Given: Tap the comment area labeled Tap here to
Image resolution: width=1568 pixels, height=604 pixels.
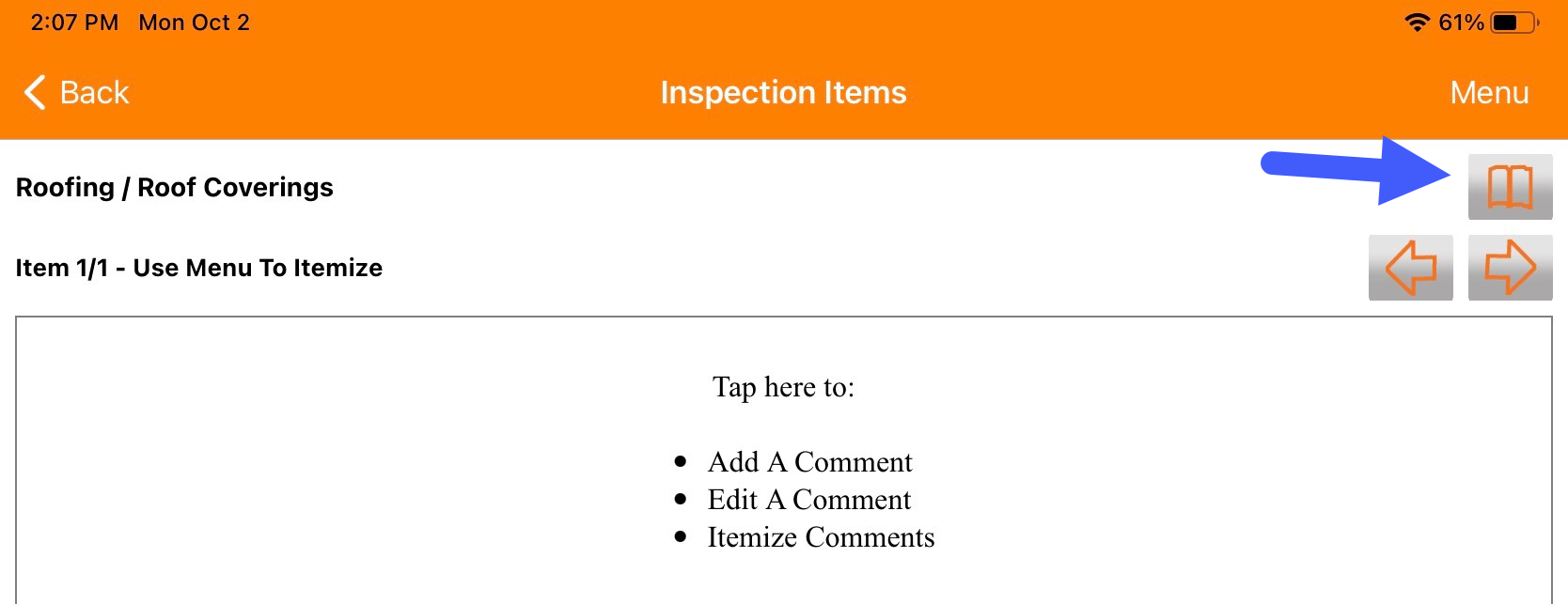Looking at the screenshot, I should [784, 386].
